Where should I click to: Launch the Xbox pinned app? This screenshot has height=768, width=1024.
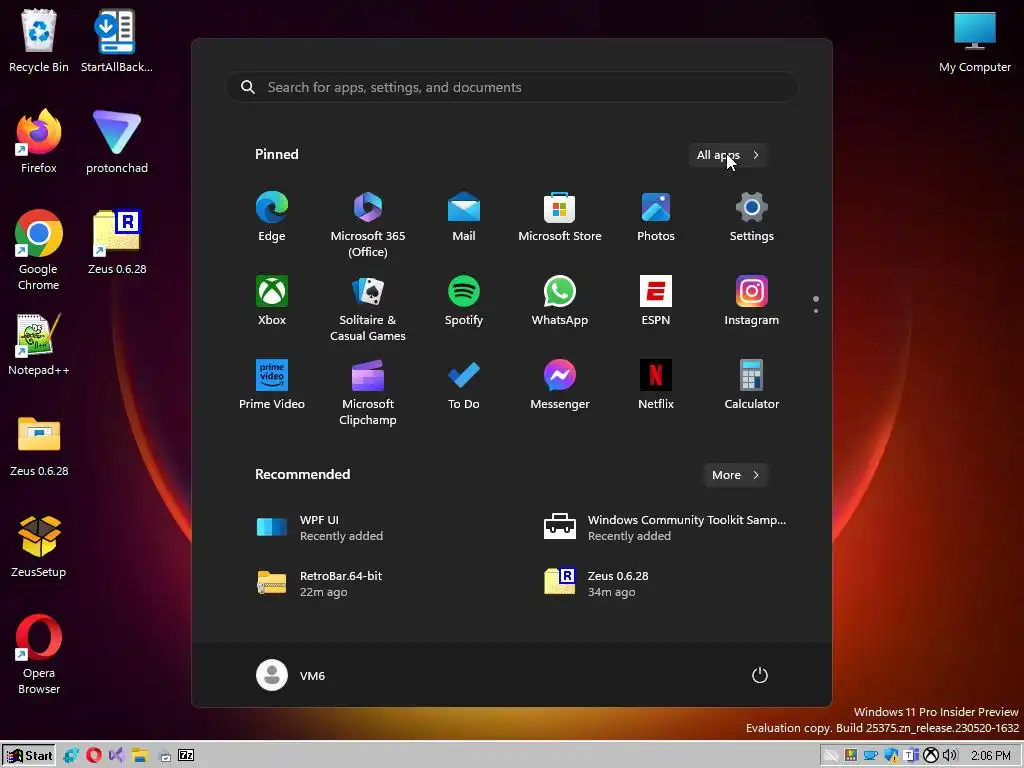tap(272, 301)
